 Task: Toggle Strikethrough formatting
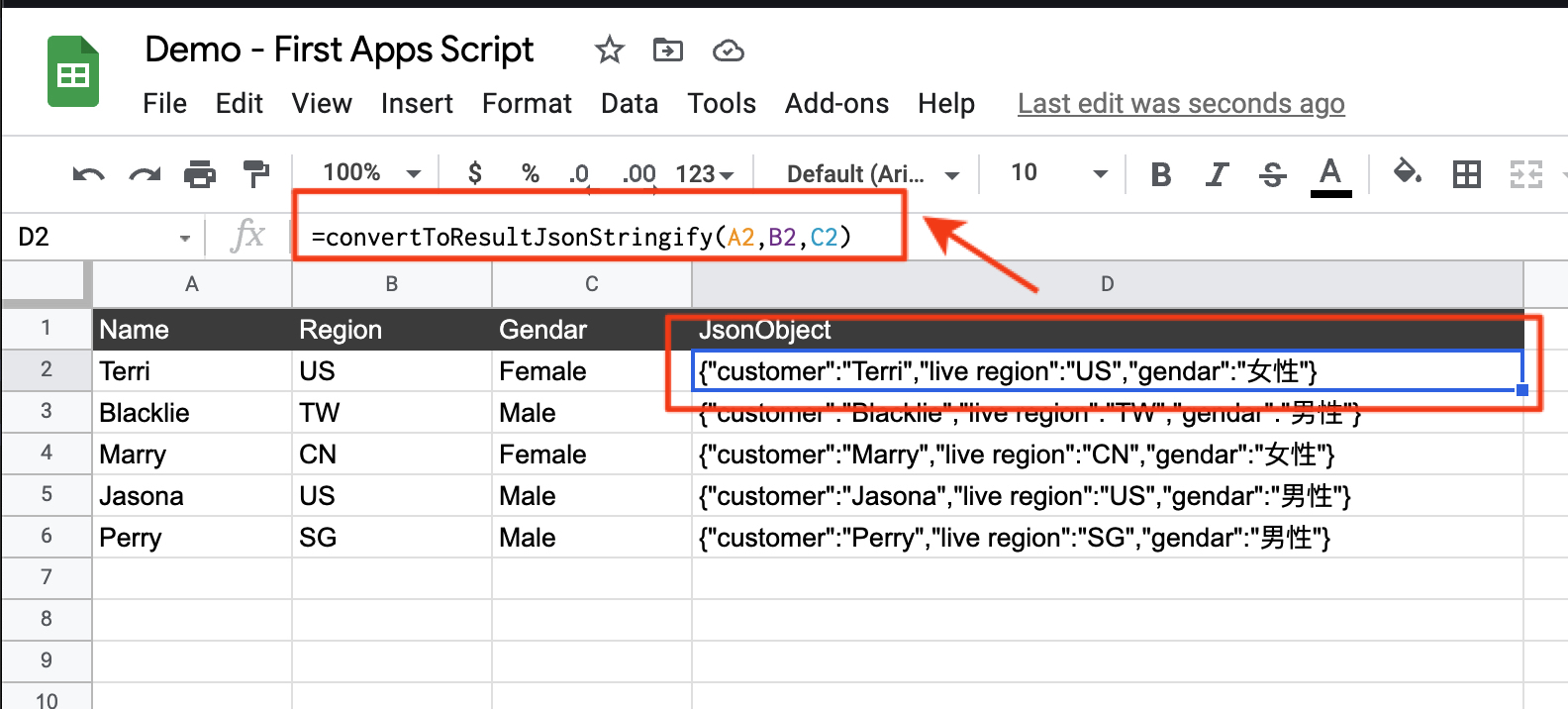1273,175
